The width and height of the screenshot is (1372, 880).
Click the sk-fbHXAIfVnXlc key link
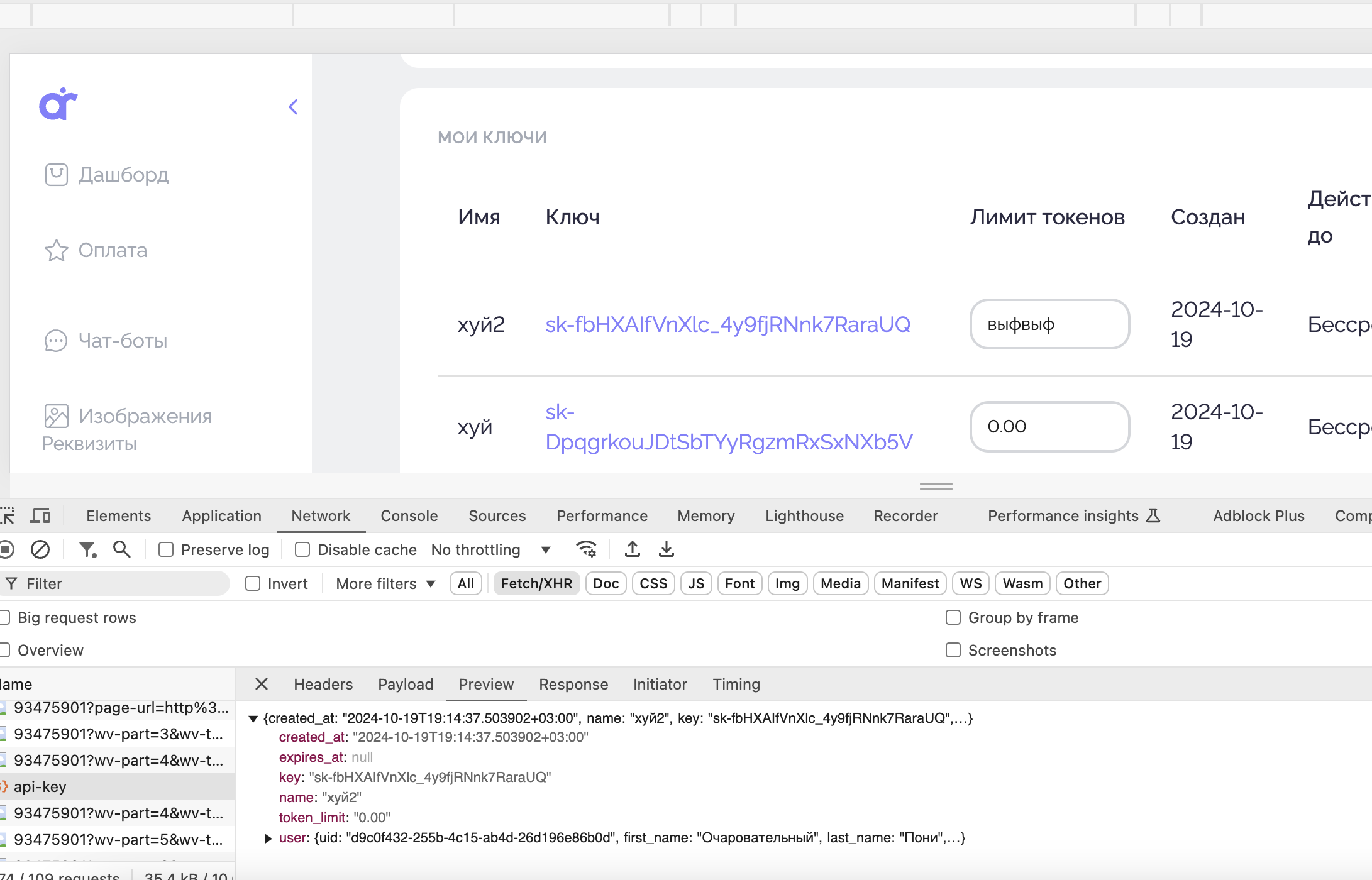(727, 324)
